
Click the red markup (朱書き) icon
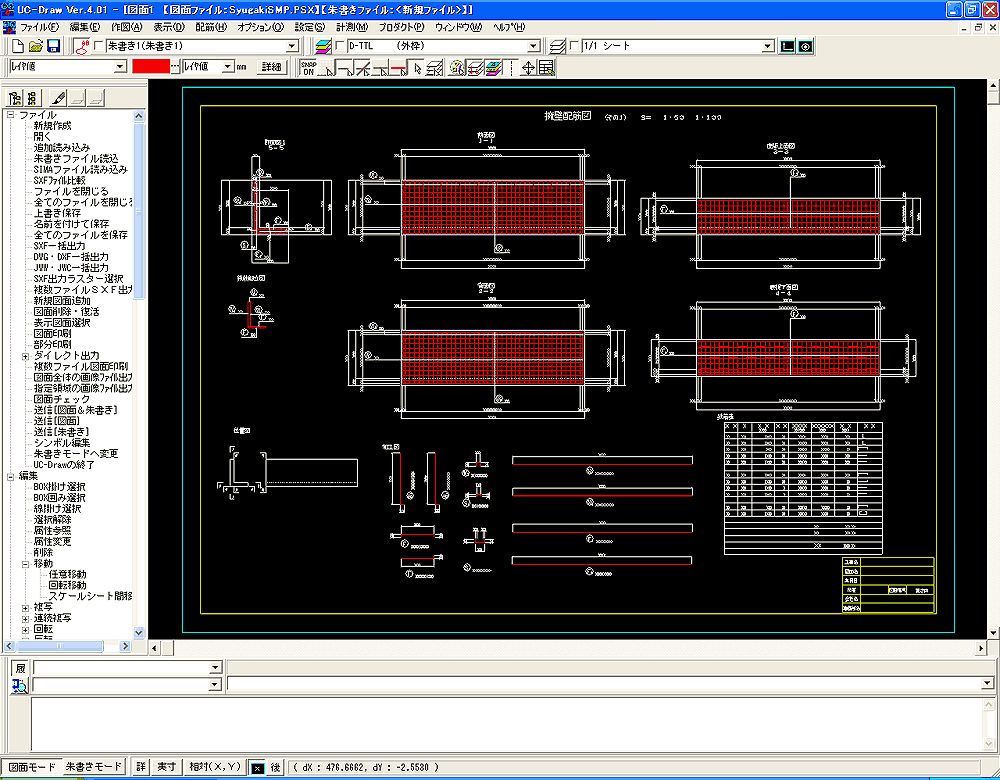[82, 46]
